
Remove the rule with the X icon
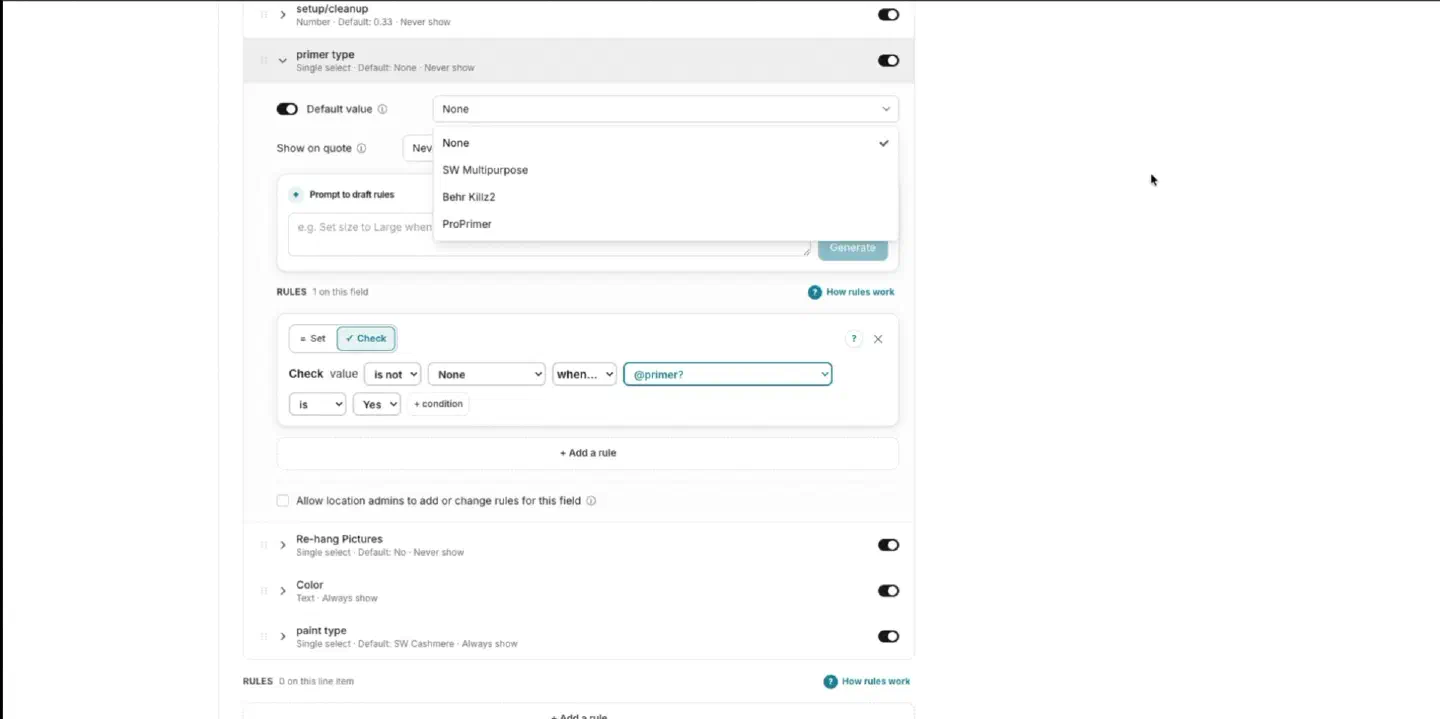tap(878, 339)
